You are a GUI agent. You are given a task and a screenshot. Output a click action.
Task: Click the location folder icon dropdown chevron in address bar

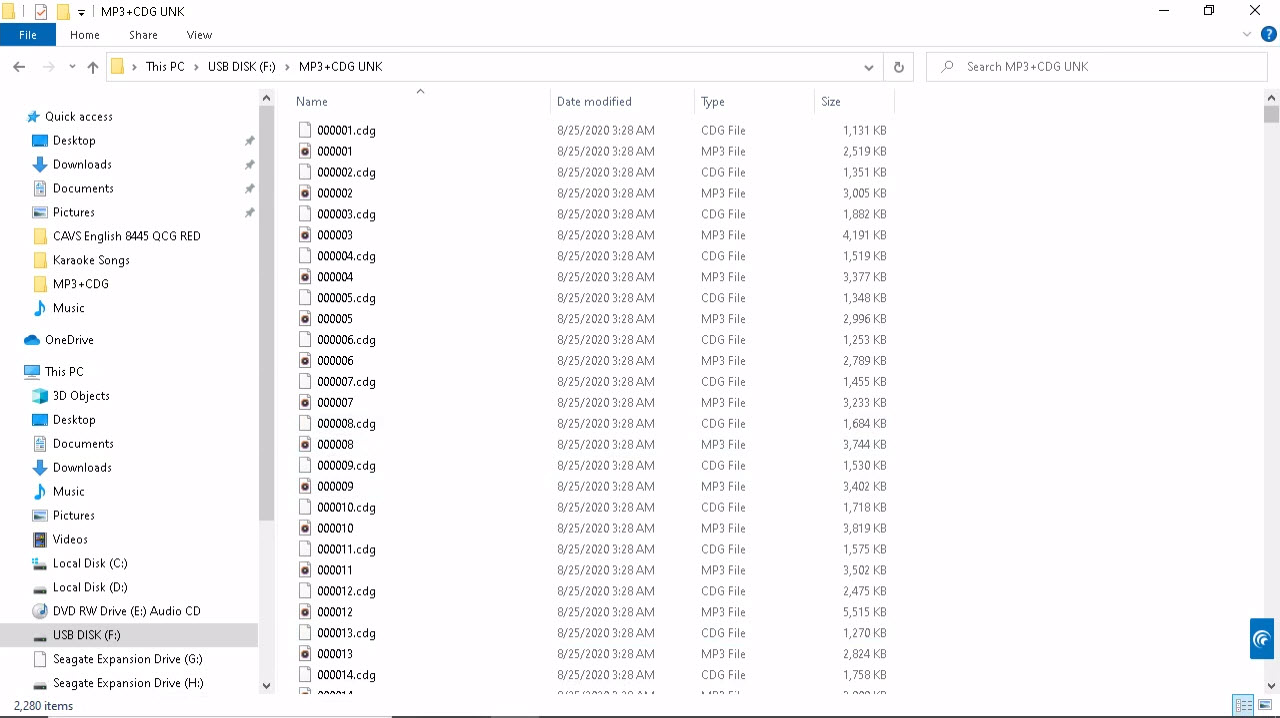coord(135,67)
